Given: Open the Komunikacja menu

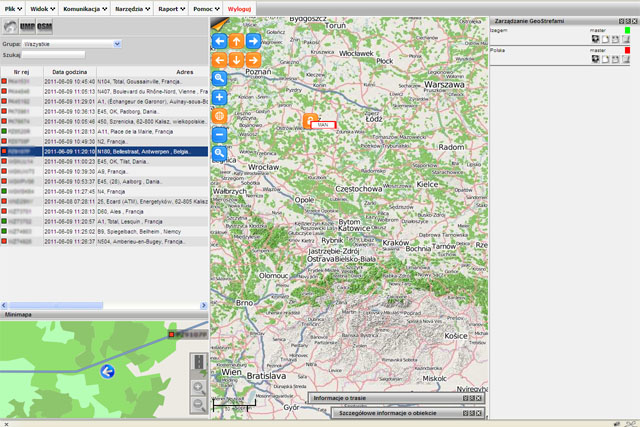Looking at the screenshot, I should pos(85,9).
